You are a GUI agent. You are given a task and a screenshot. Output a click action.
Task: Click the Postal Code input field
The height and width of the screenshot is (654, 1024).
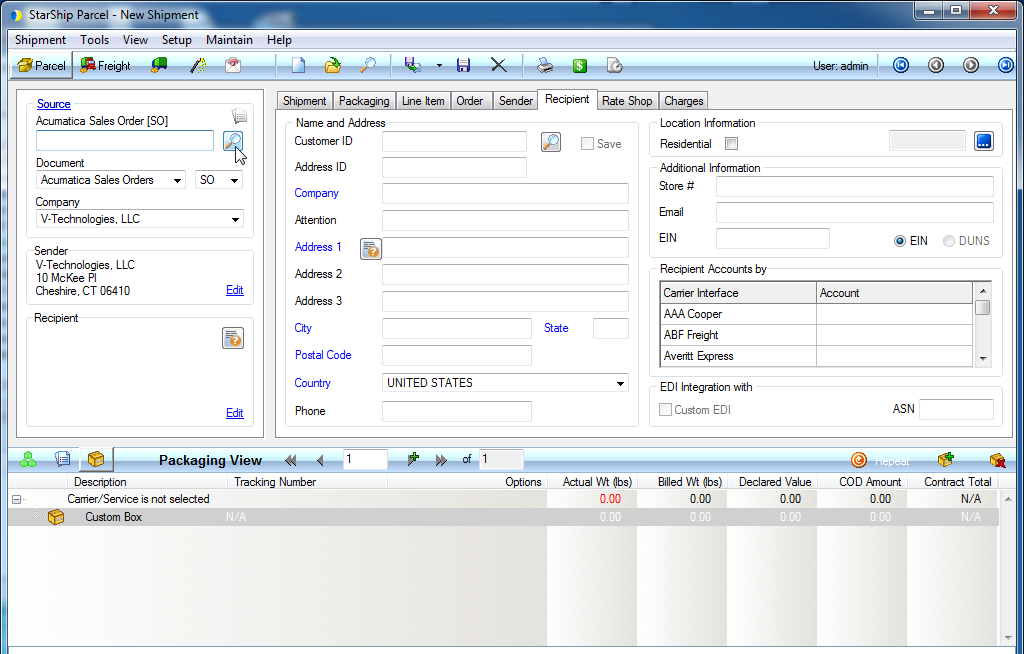[456, 355]
